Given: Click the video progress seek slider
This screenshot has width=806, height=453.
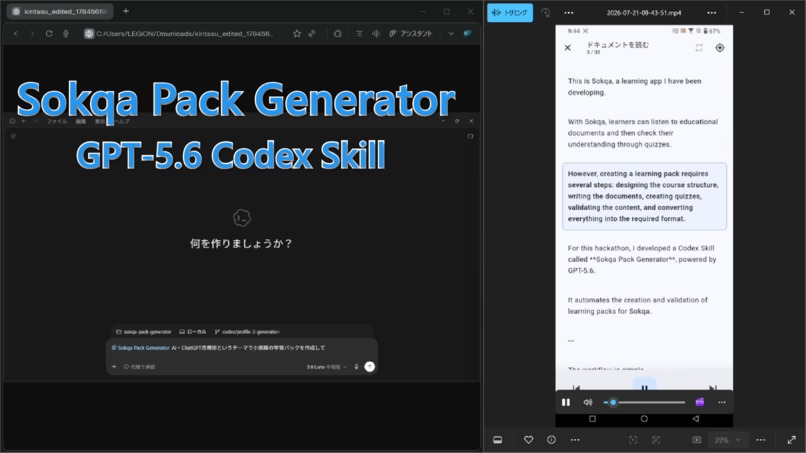Looking at the screenshot, I should point(645,403).
